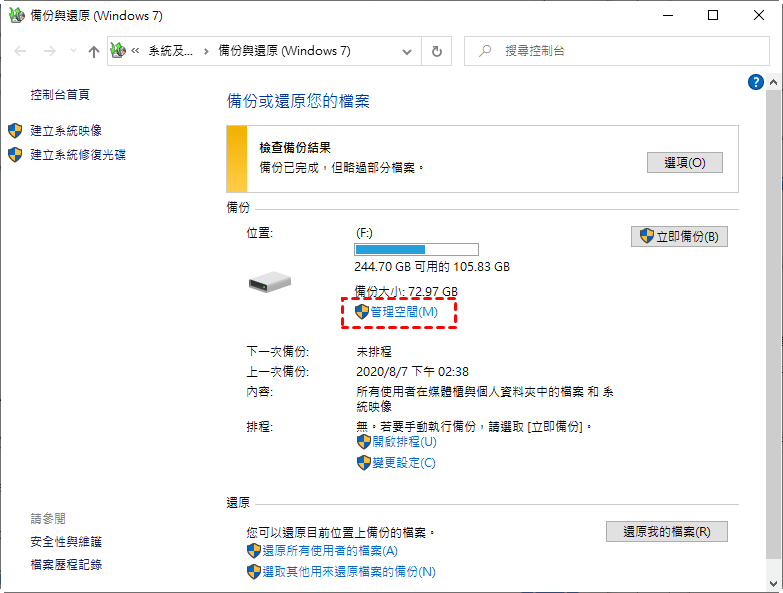Click the shield icon next to 管理空間(M)

(362, 312)
